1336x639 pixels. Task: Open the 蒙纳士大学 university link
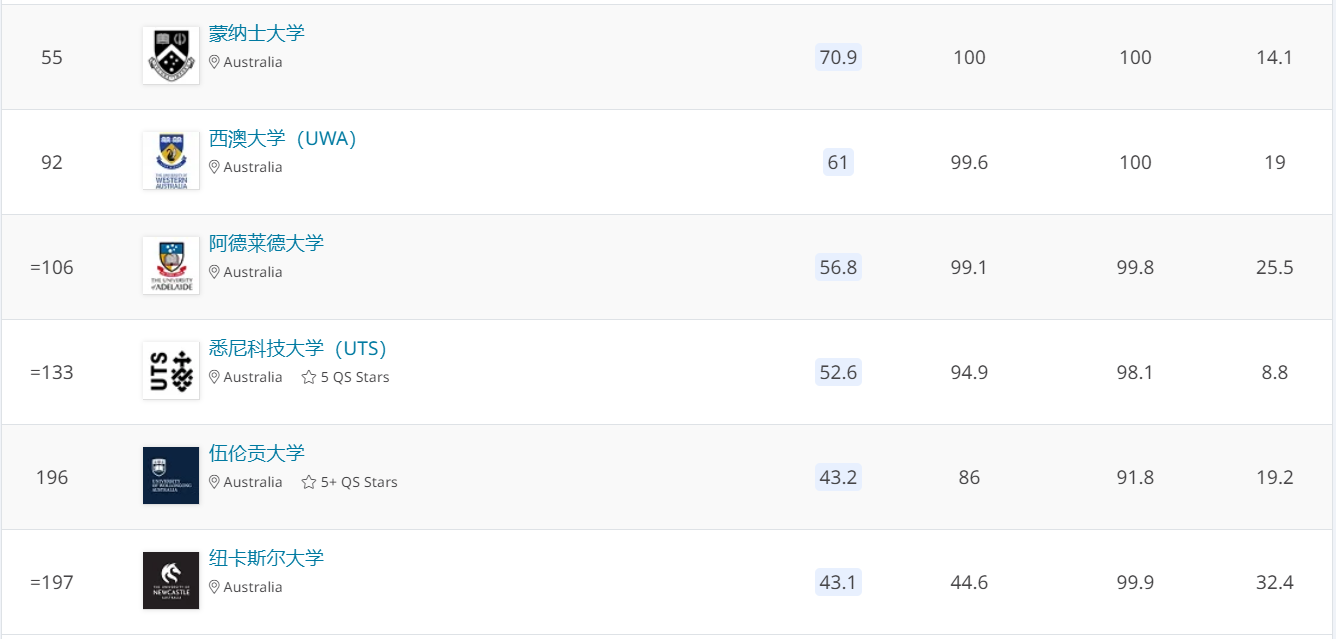click(257, 33)
